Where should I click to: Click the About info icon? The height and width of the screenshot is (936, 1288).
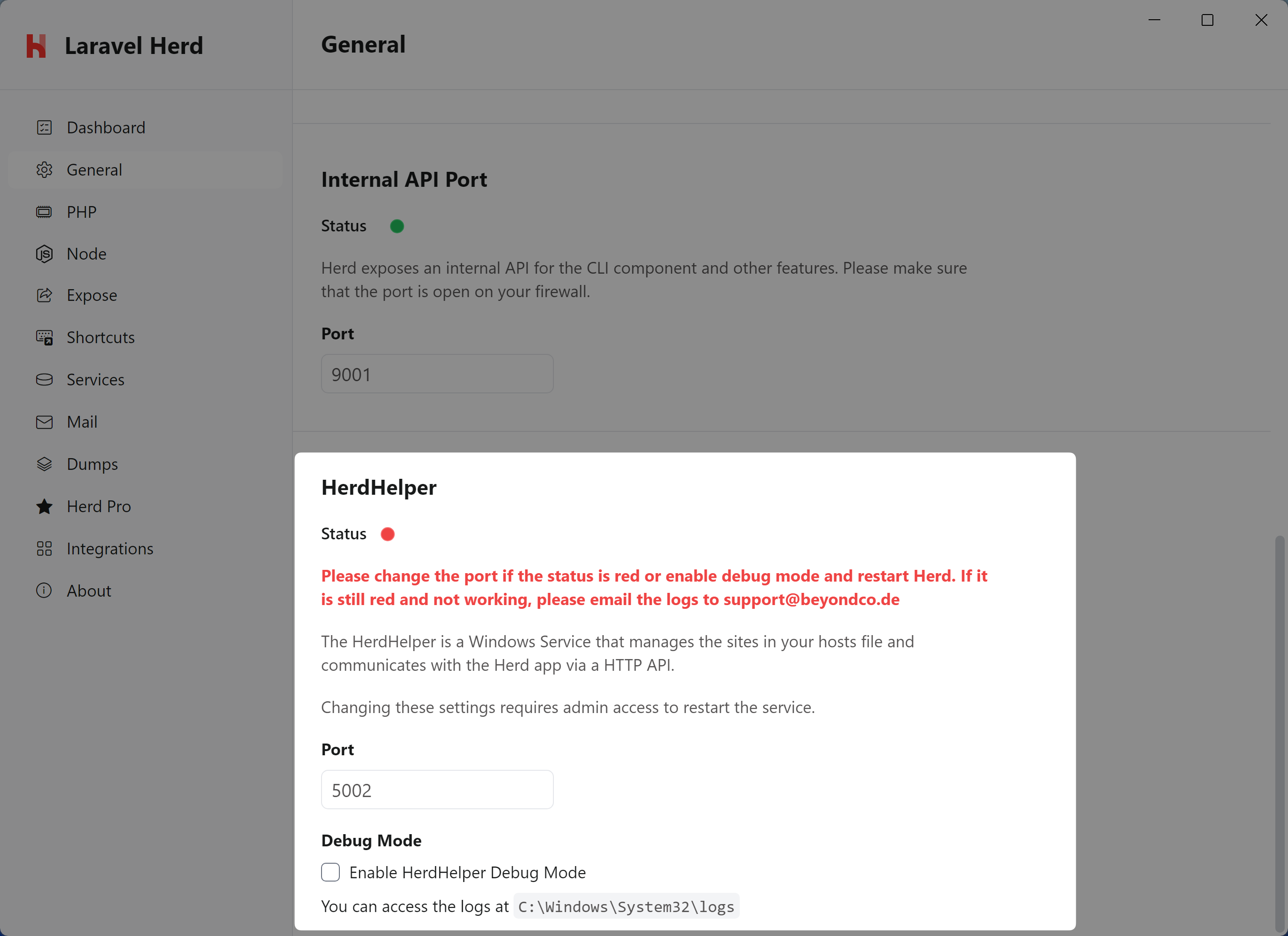(x=44, y=591)
